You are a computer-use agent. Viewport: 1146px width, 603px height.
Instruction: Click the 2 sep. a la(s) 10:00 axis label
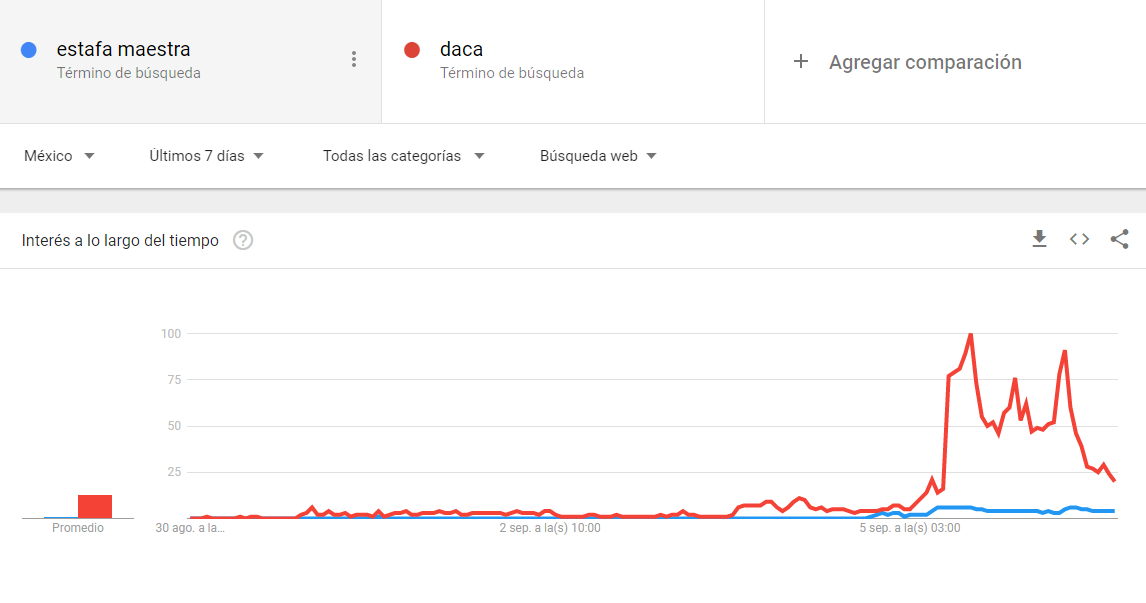coord(550,528)
